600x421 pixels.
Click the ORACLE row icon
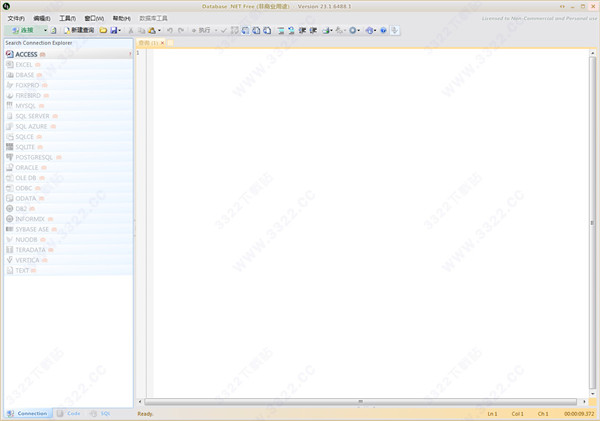tap(10, 168)
